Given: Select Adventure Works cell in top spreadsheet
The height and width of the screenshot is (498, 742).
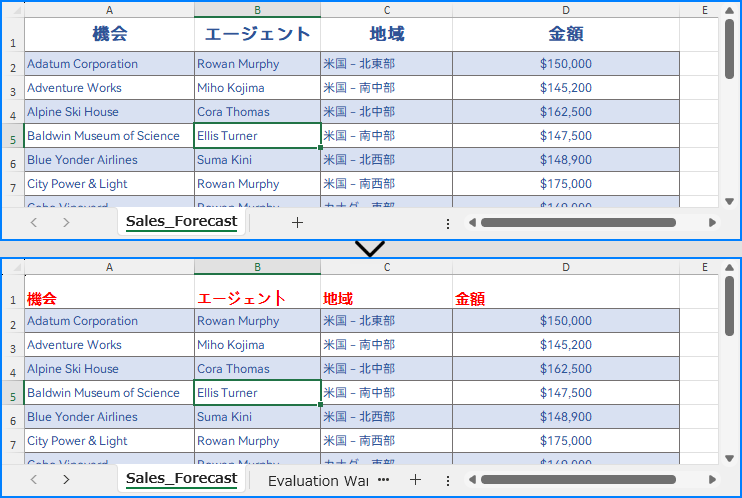Looking at the screenshot, I should (109, 88).
